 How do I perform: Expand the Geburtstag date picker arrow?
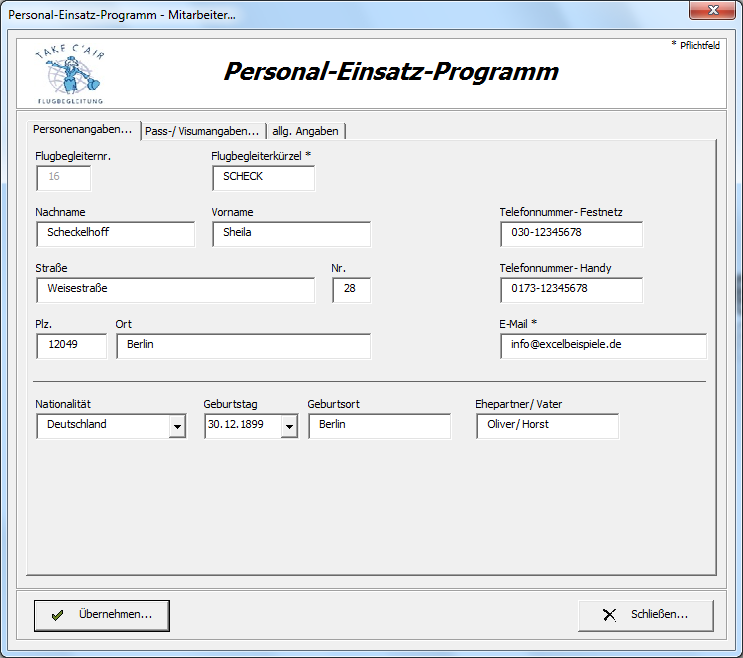click(x=289, y=426)
